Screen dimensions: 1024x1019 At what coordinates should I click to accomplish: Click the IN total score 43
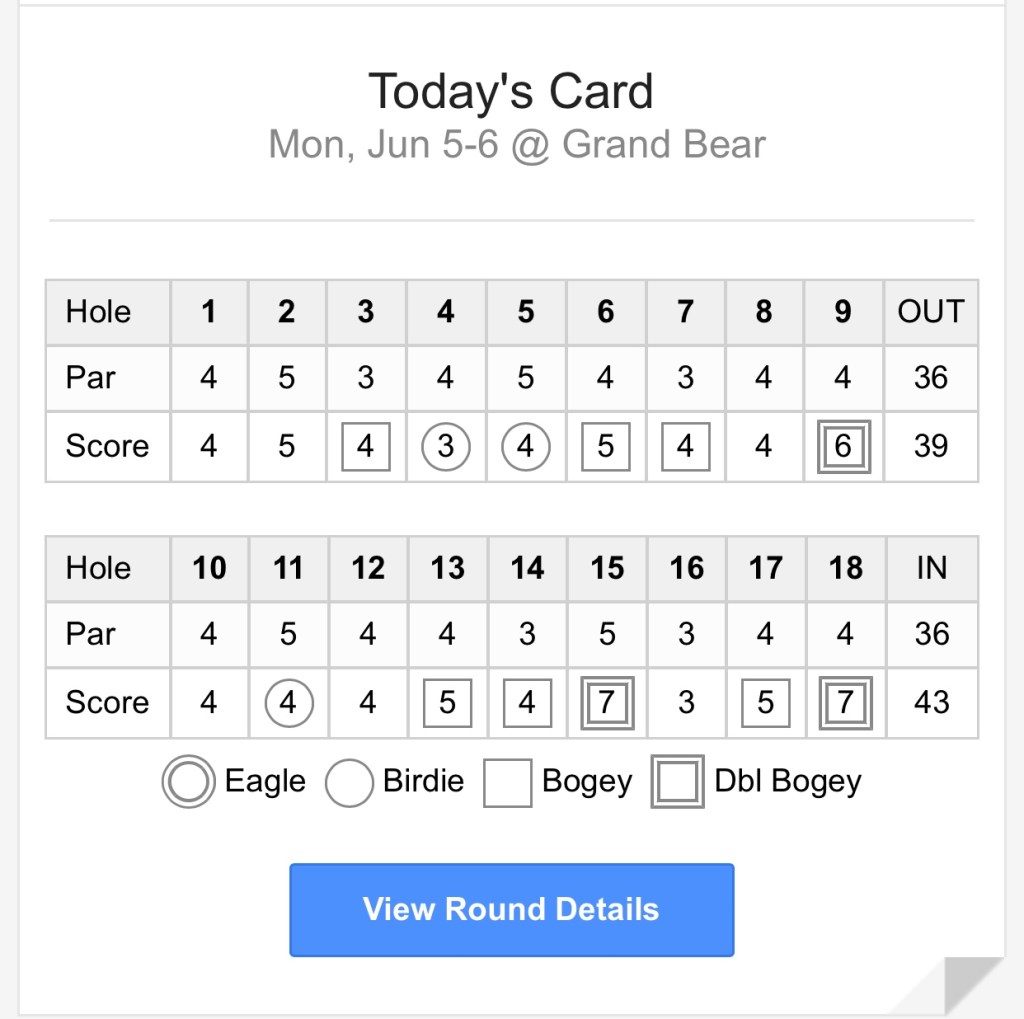click(x=931, y=703)
